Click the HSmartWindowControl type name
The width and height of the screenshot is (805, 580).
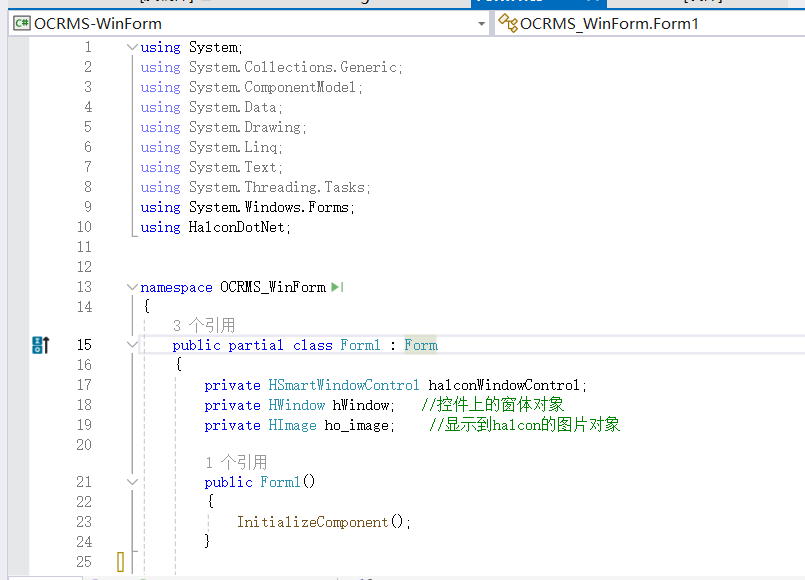(x=344, y=385)
